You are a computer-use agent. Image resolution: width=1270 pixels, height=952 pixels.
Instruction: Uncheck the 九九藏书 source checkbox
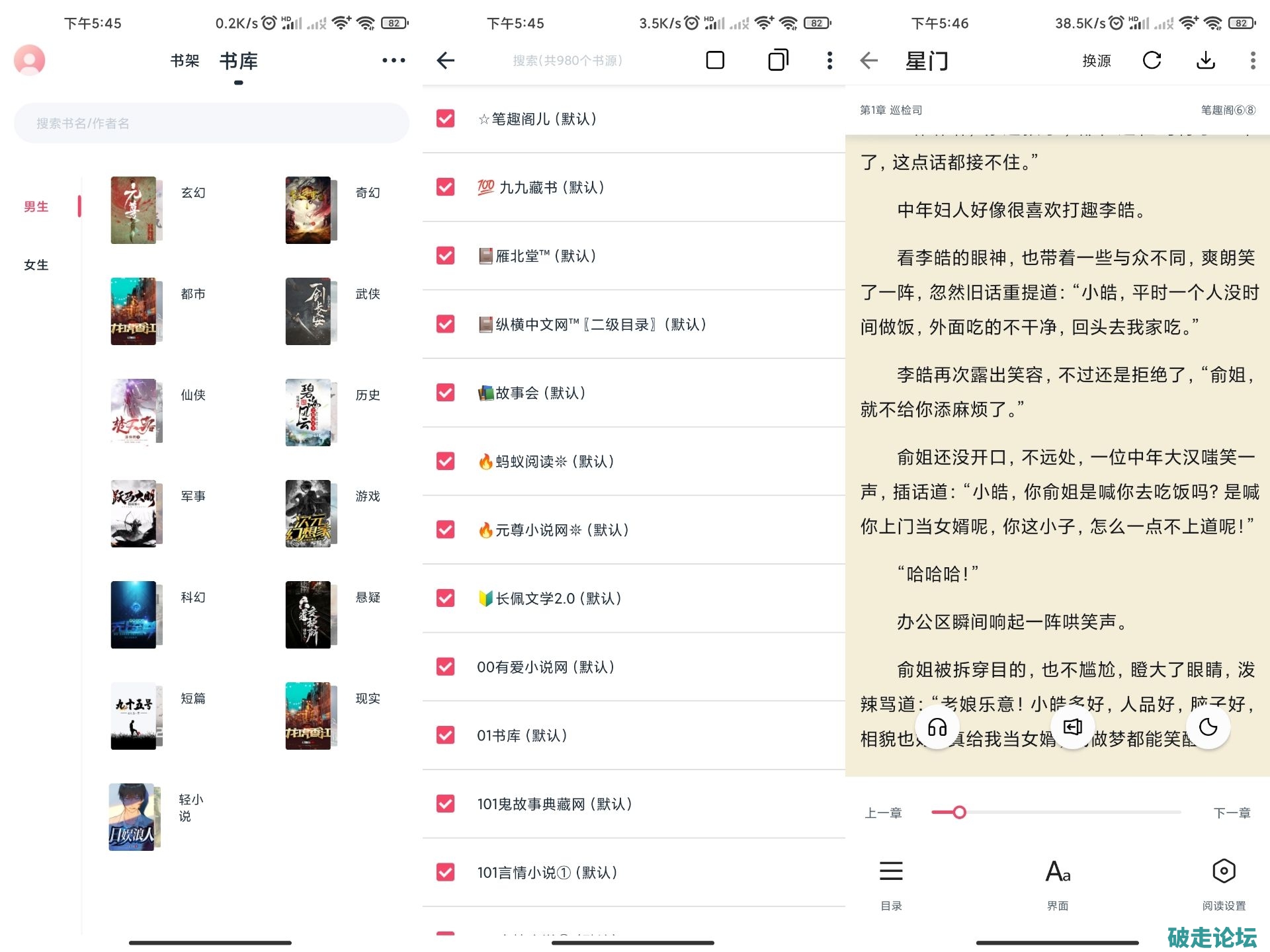(446, 187)
